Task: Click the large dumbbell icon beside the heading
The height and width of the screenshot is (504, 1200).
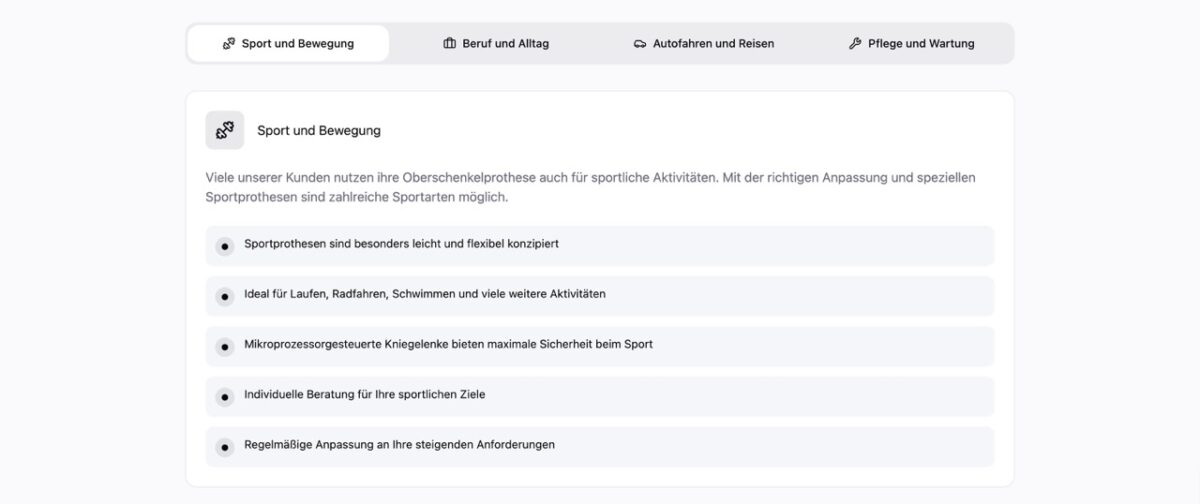Action: [225, 130]
